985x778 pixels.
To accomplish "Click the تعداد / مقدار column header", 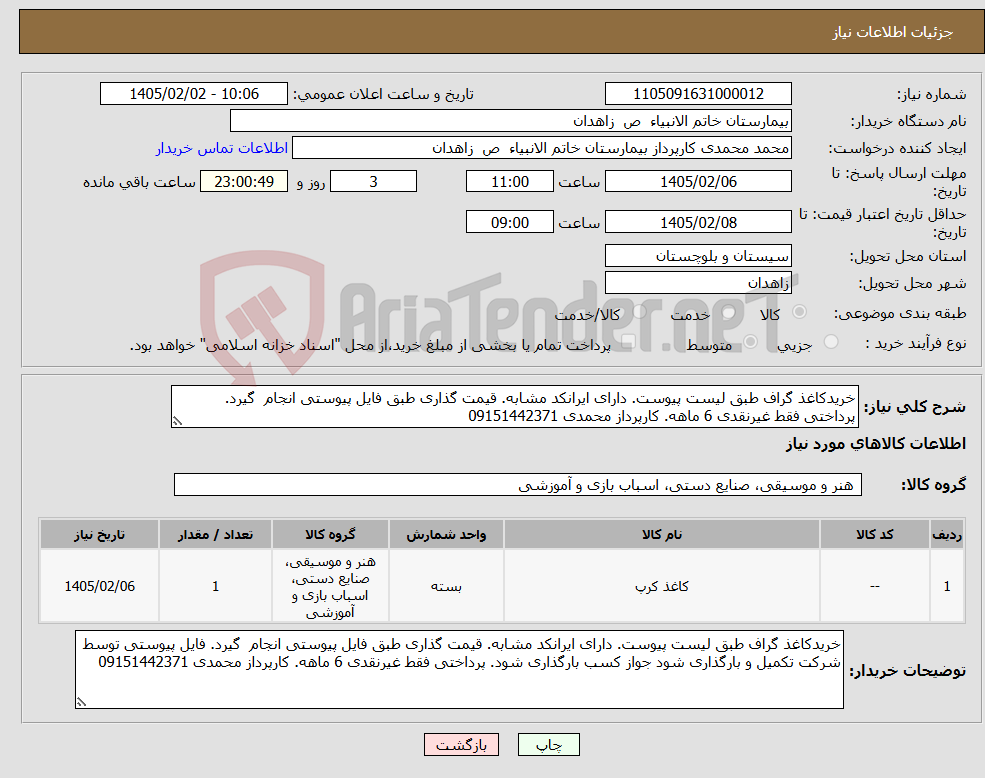I will (215, 534).
